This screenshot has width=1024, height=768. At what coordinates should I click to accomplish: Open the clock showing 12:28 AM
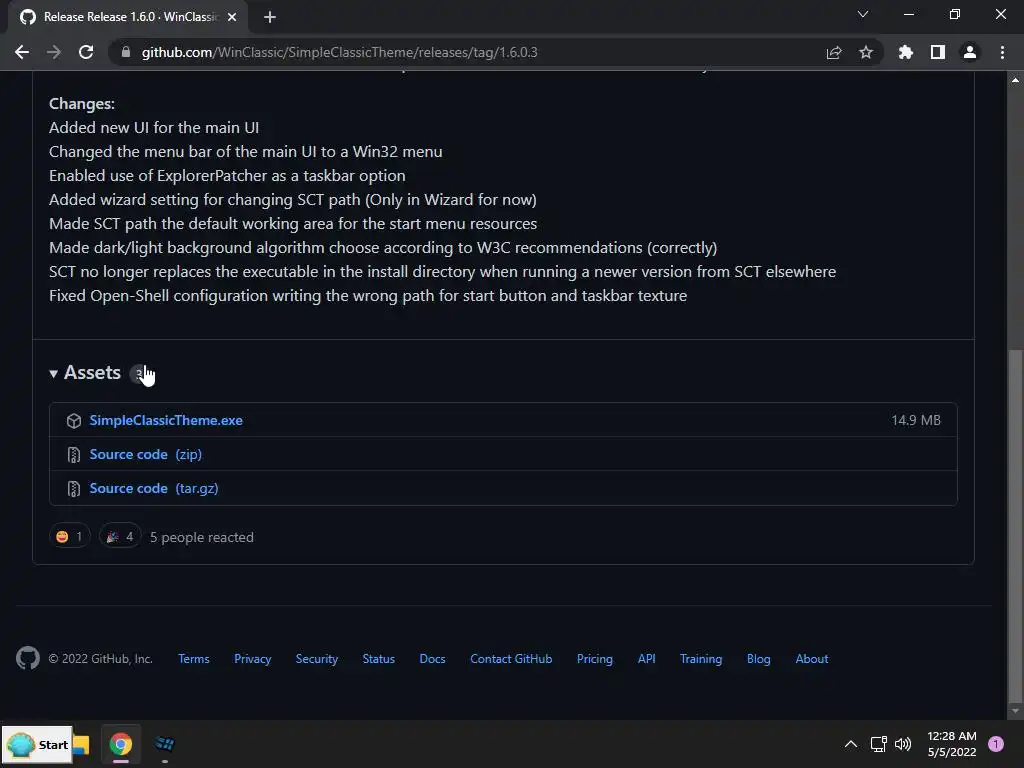point(952,744)
